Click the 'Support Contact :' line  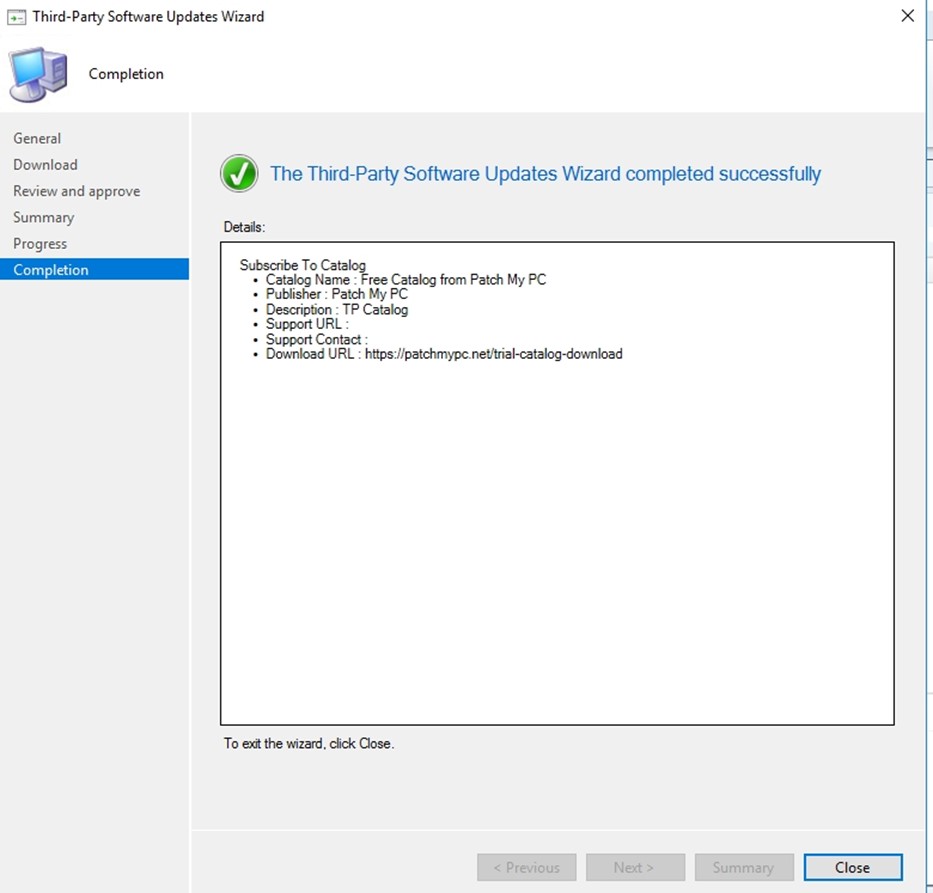coord(317,339)
